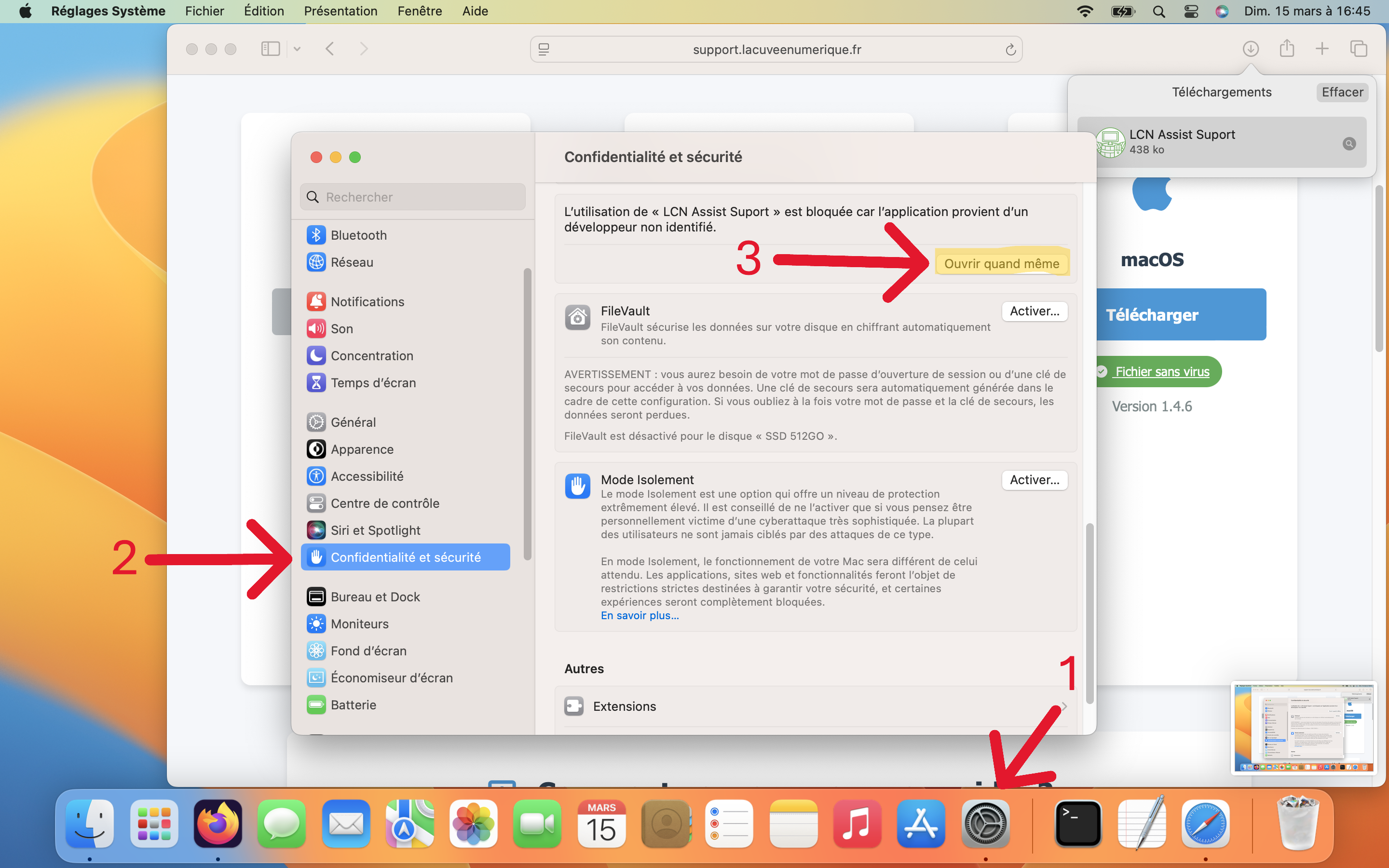The image size is (1389, 868).
Task: Click the Wi-Fi status icon
Action: 1085,11
